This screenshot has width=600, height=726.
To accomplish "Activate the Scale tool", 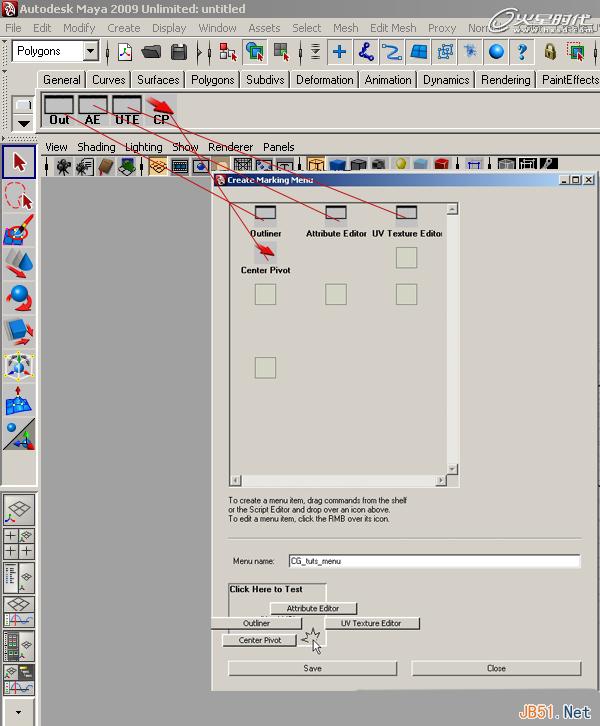I will point(19,332).
